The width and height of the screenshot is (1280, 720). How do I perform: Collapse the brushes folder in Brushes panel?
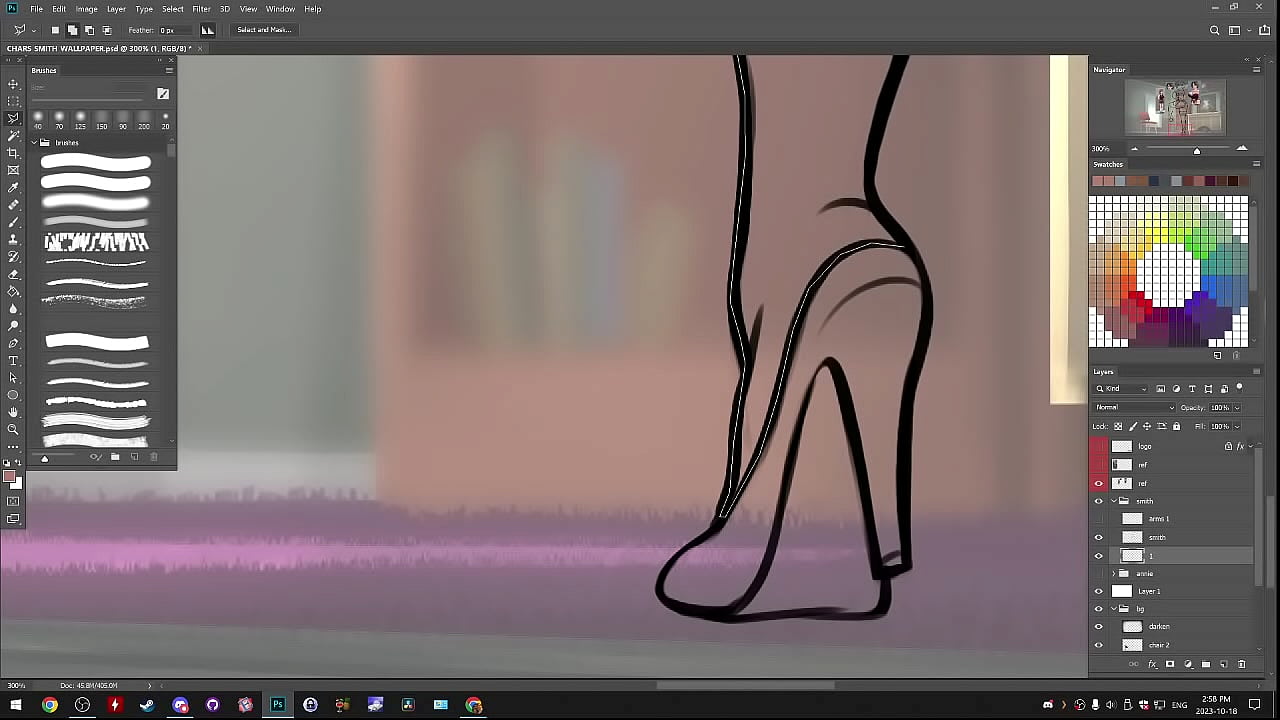[x=33, y=143]
